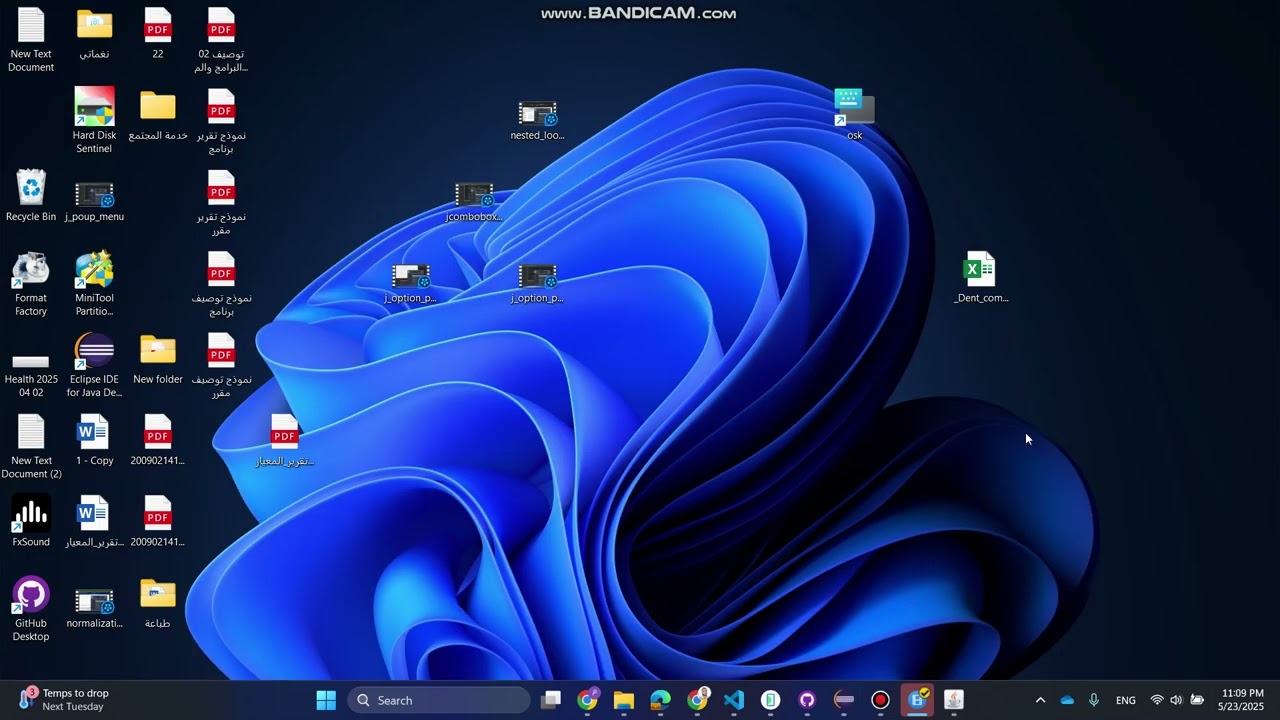Open Visual Studio Code from taskbar
Screen dimensions: 1280x720
pyautogui.click(x=734, y=700)
